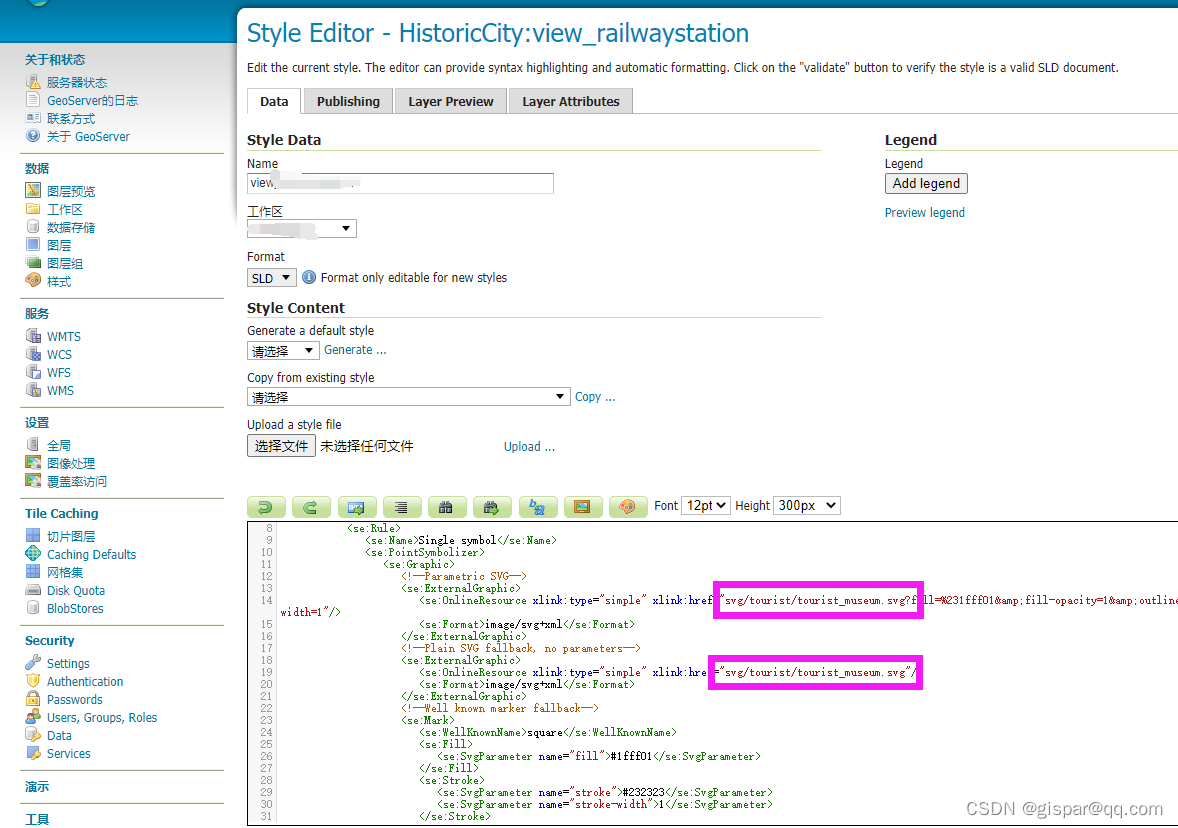Click the Security Settings wrench icon
This screenshot has width=1178, height=828.
point(33,663)
